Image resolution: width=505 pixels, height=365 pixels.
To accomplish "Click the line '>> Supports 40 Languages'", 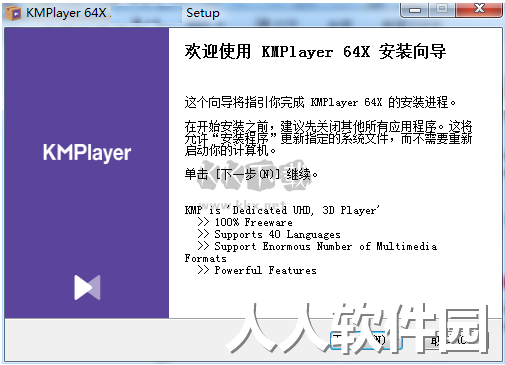I will [269, 234].
